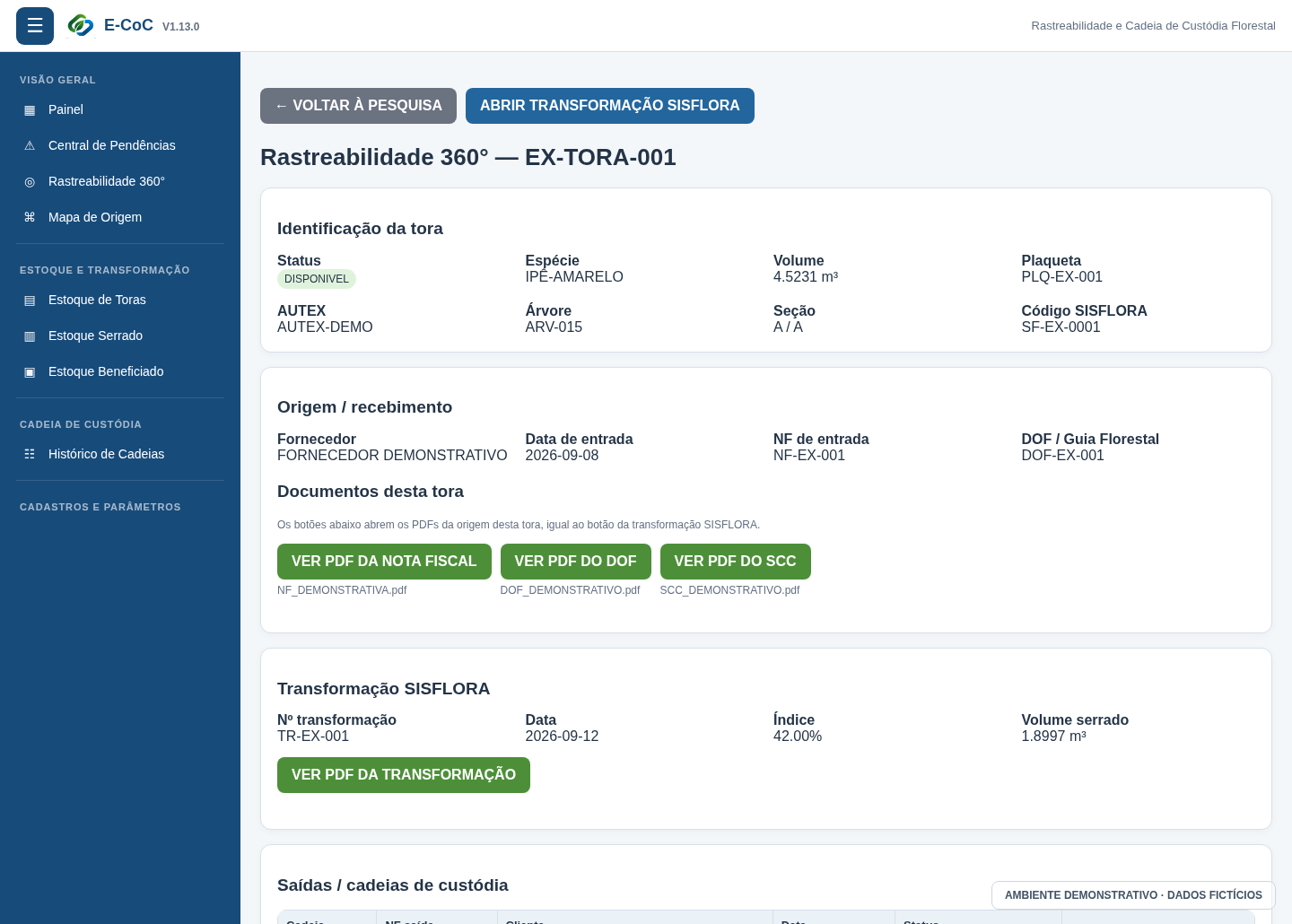Open Rastreabilidade 360° menu entry
The height and width of the screenshot is (924, 1292).
[x=120, y=181]
